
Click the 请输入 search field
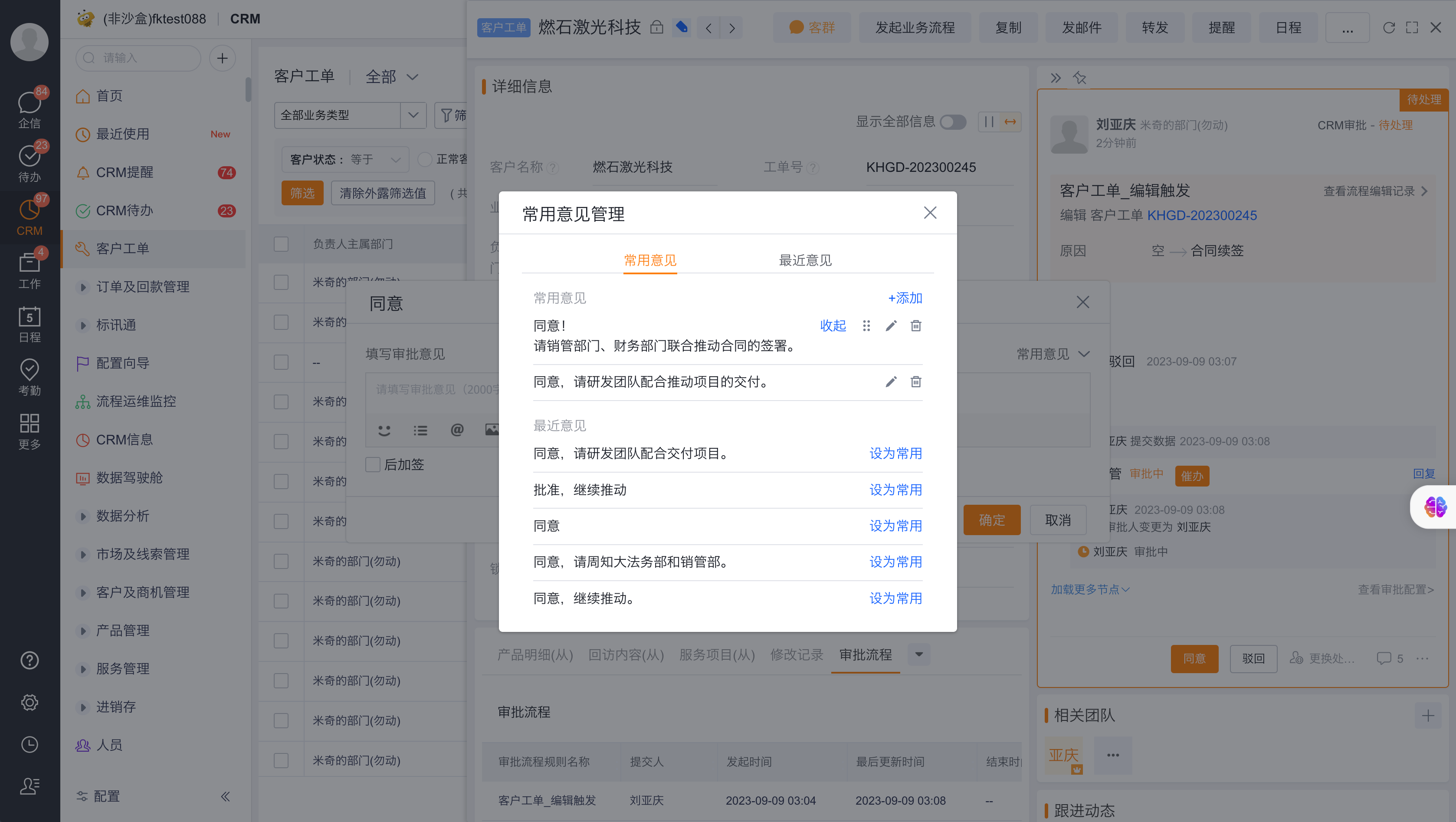click(138, 58)
